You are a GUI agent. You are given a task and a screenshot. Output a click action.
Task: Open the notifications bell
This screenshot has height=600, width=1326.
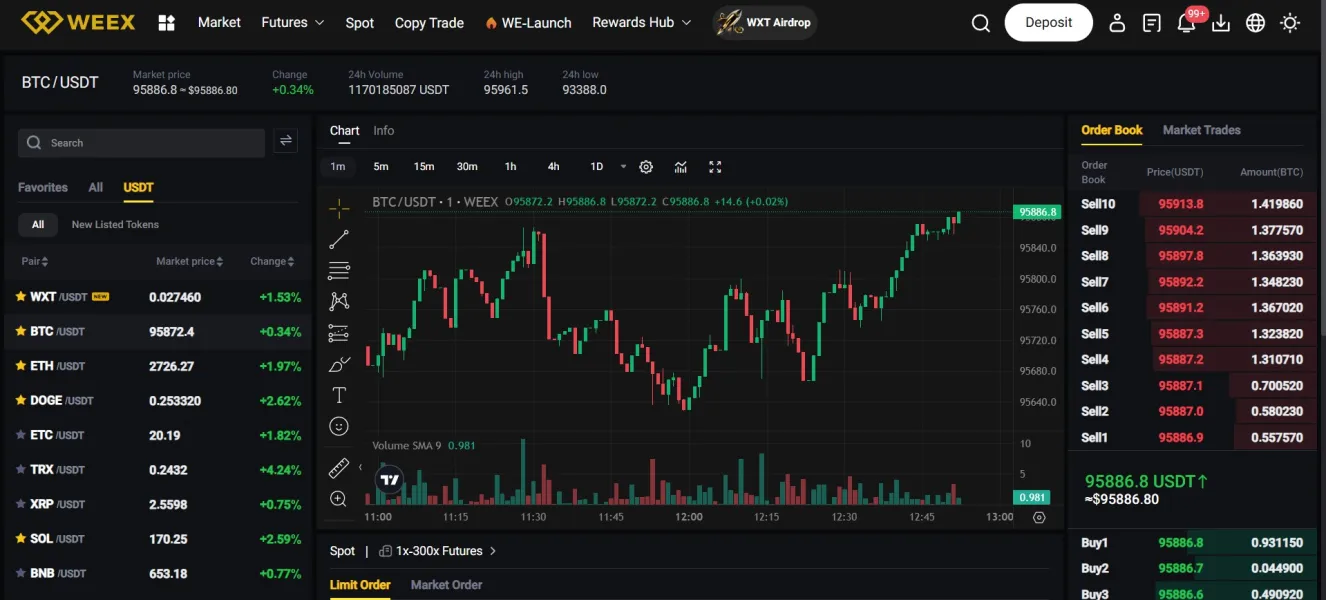pos(1186,23)
